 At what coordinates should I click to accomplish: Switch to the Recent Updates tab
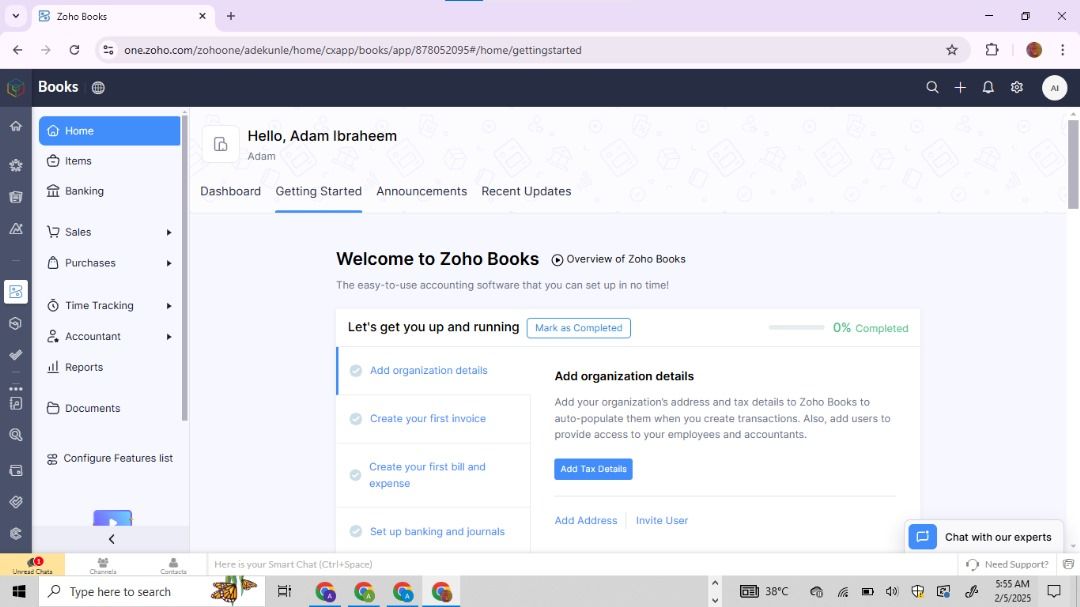point(526,192)
